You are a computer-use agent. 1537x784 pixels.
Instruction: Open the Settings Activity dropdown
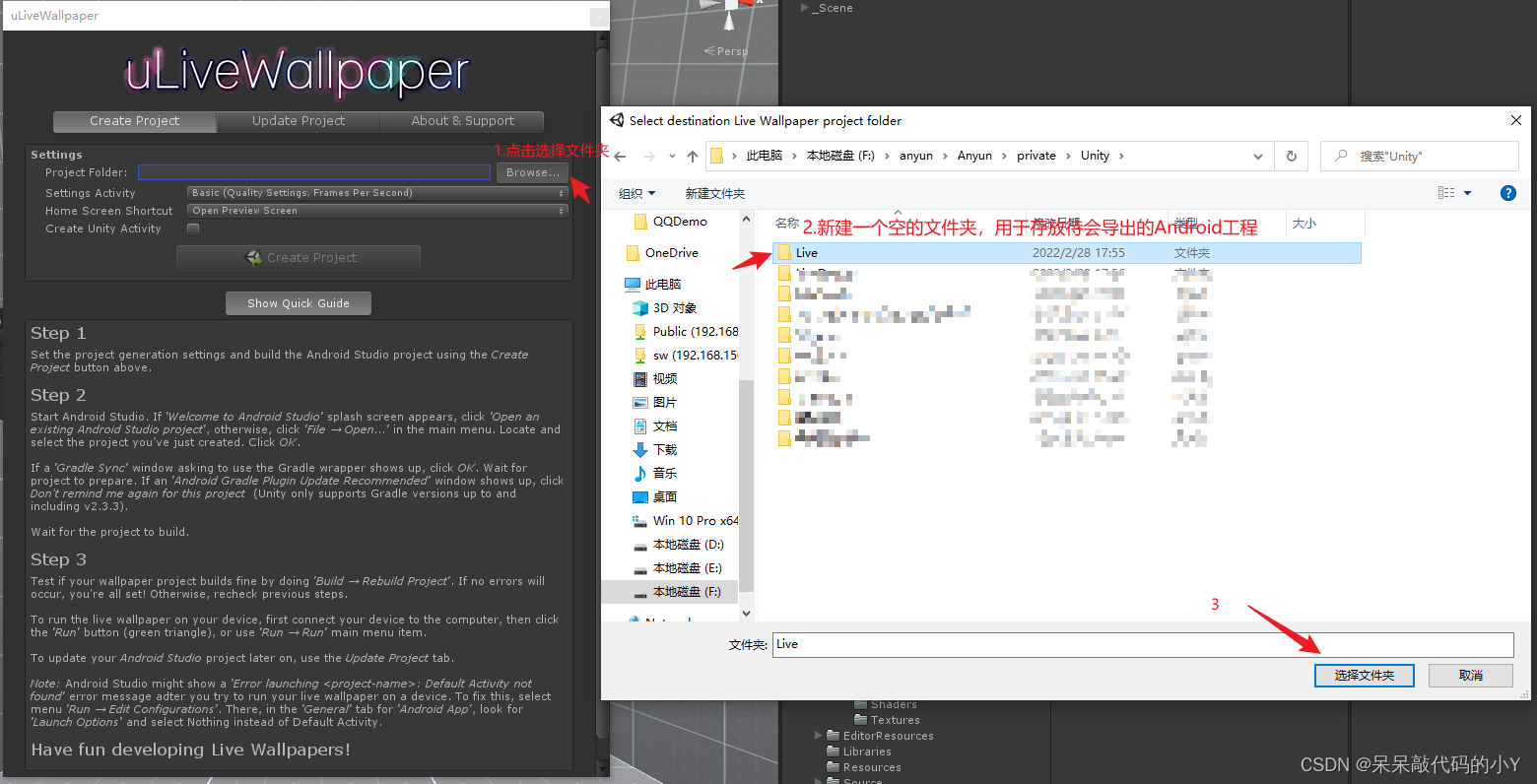coord(377,193)
